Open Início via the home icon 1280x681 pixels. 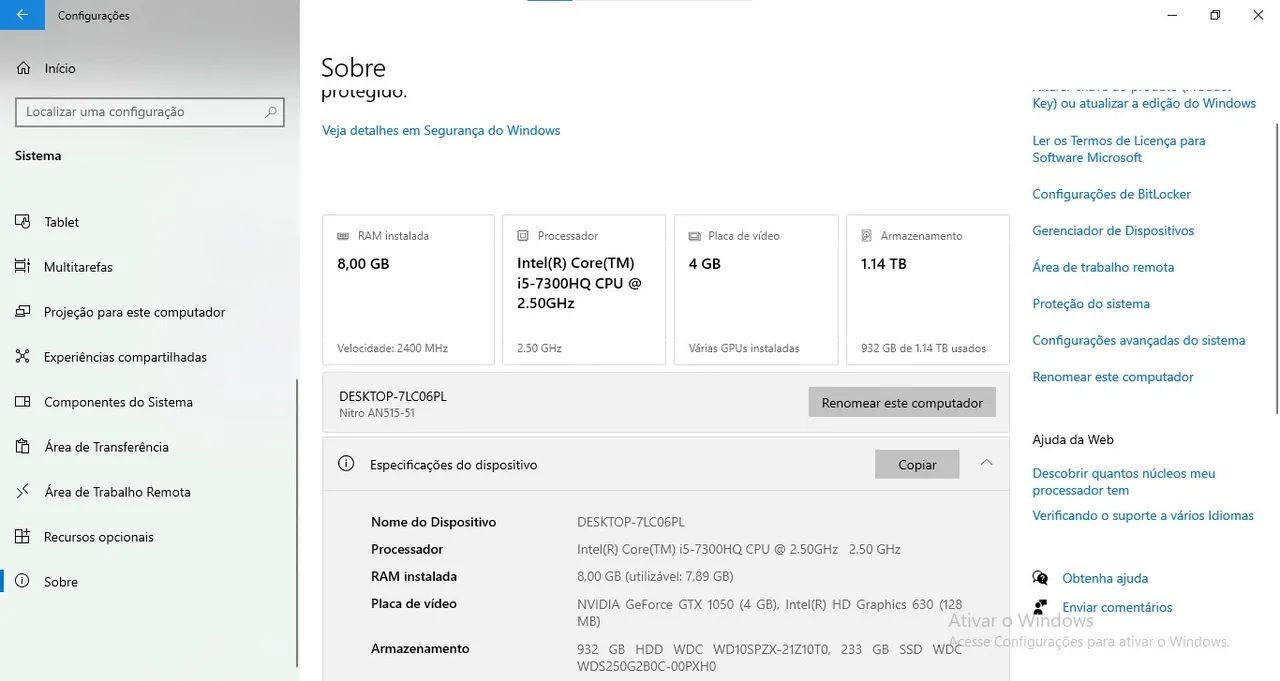tap(24, 69)
